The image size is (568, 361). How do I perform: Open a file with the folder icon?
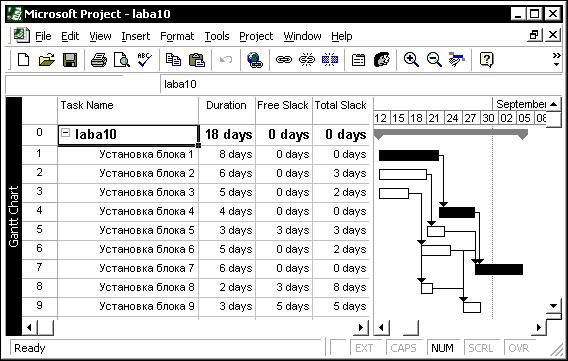(x=47, y=59)
